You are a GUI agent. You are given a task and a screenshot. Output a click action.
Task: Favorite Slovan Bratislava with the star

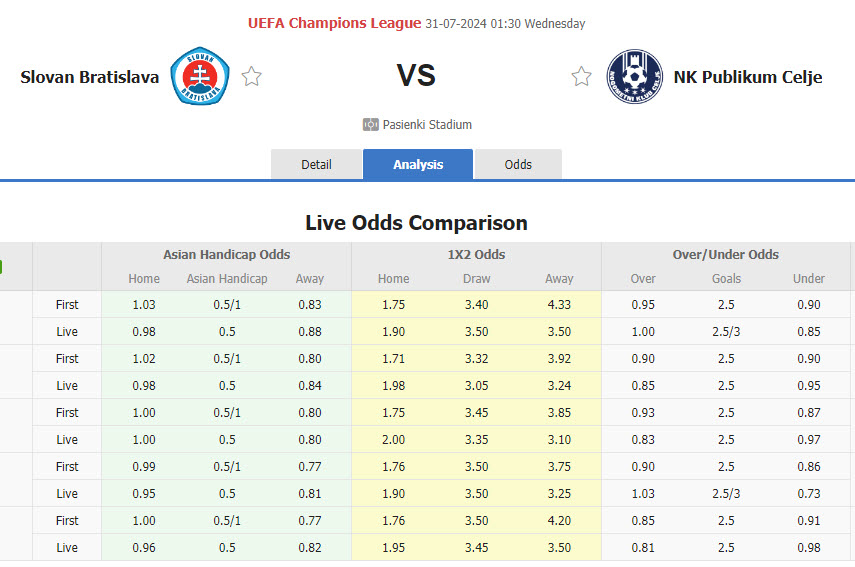252,77
